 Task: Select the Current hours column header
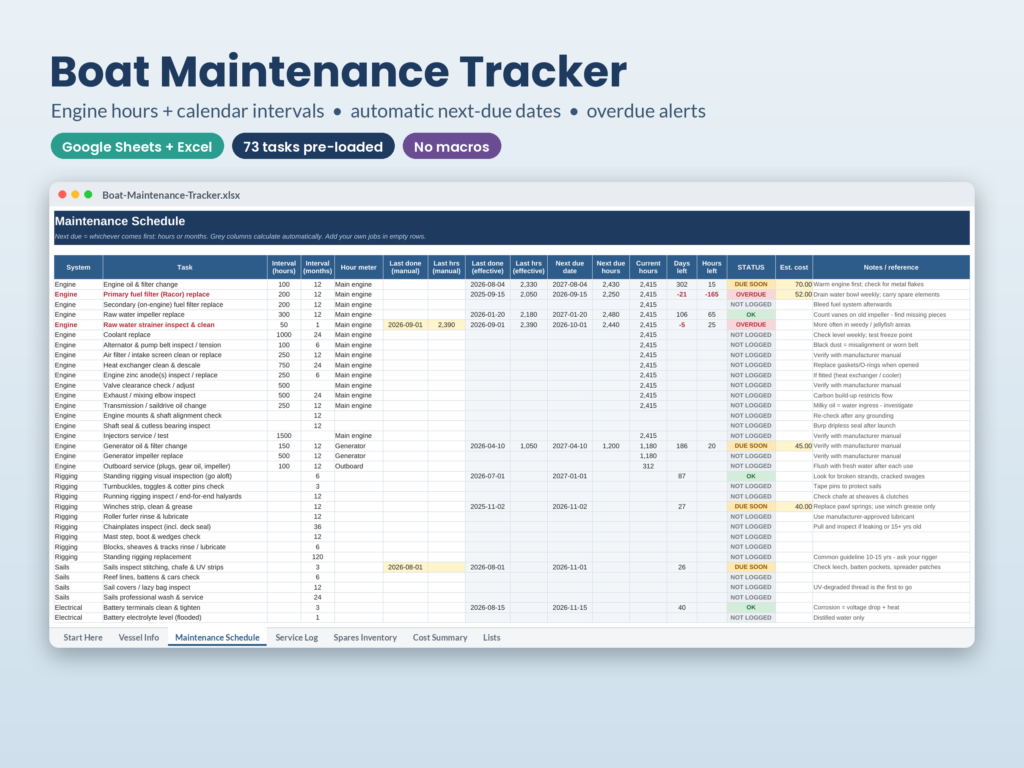pos(648,268)
